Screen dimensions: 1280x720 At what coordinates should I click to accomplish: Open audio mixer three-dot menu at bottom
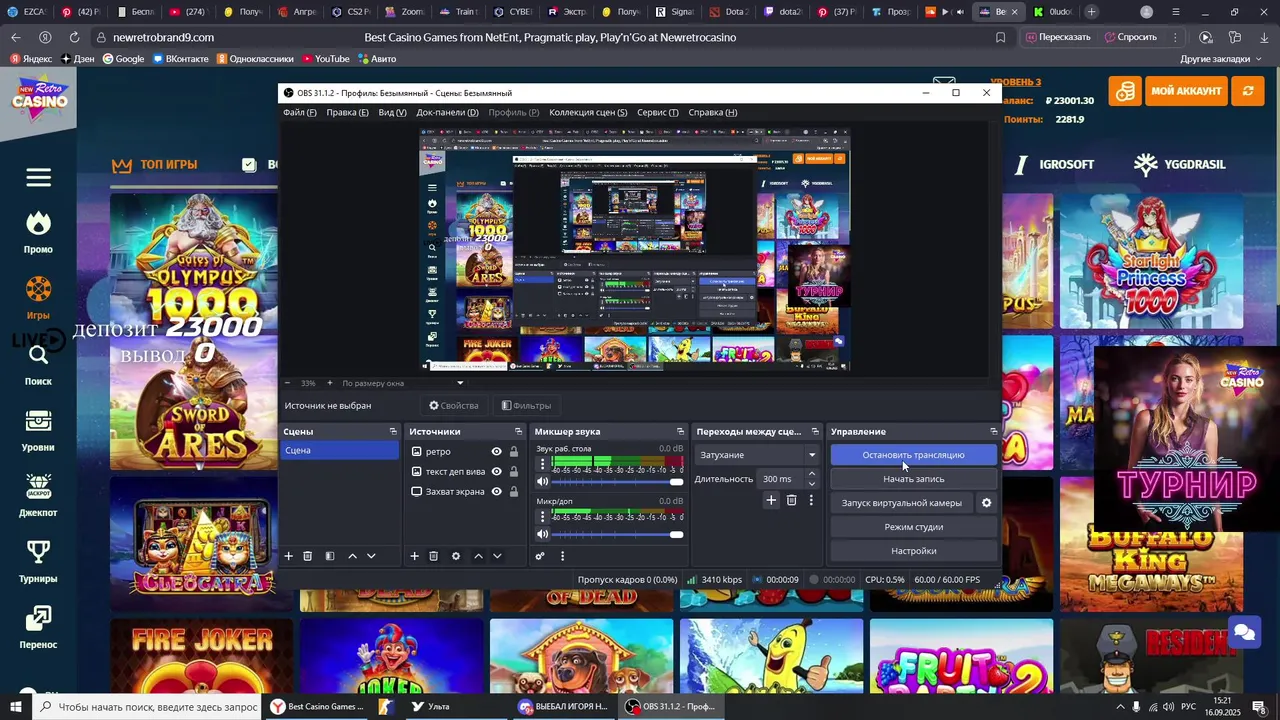point(562,556)
